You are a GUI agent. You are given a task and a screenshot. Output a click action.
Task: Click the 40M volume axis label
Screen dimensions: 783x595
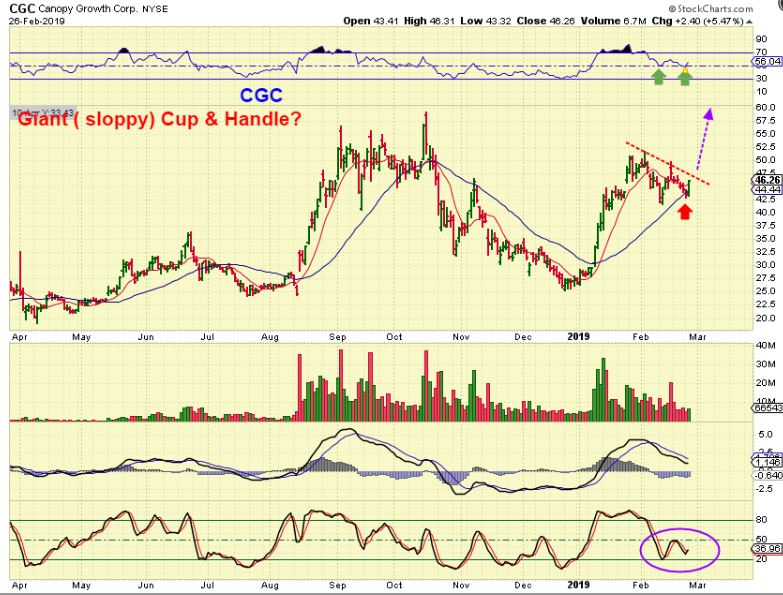click(x=766, y=345)
